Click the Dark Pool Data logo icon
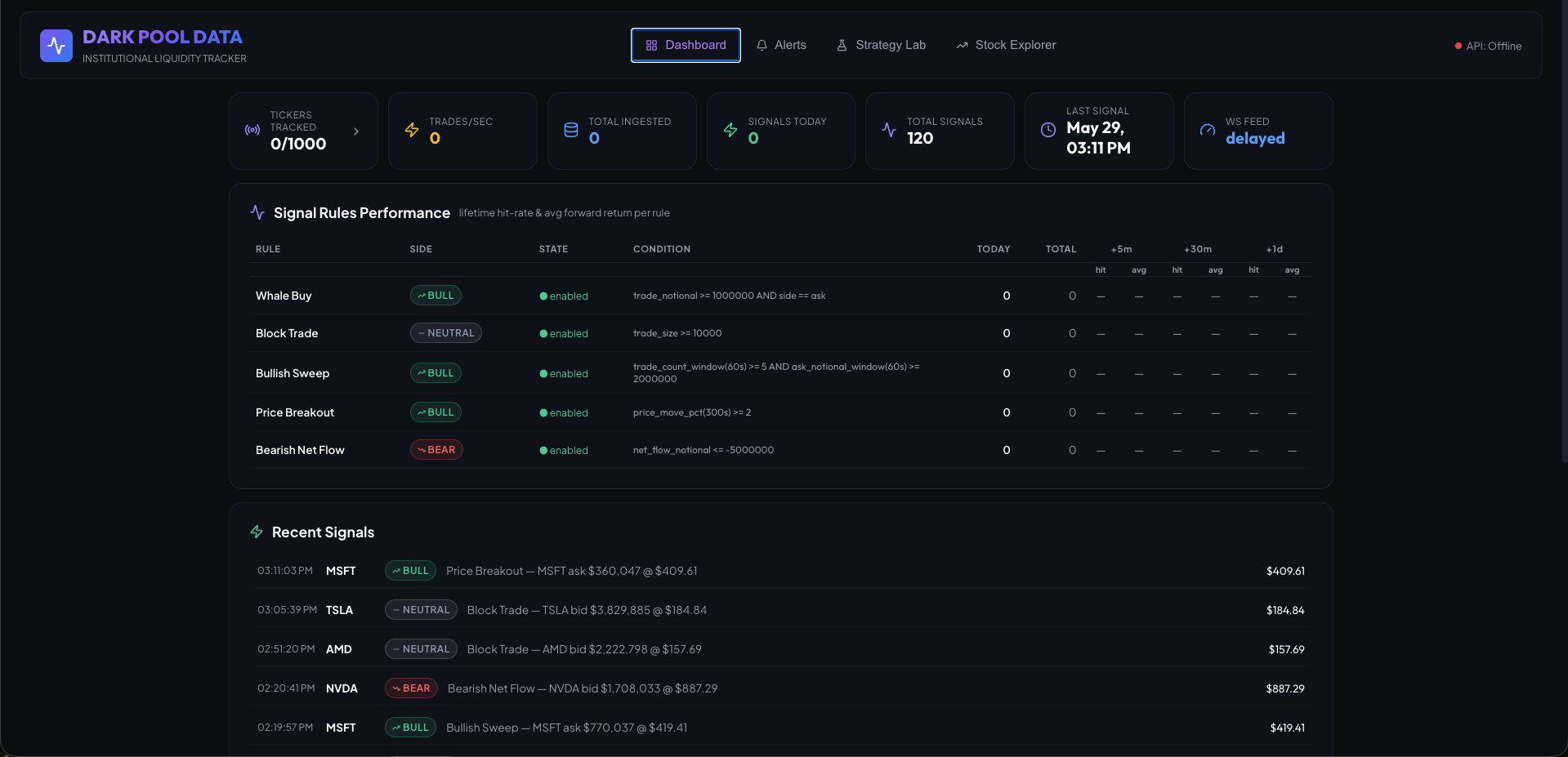Screen dimensions: 1568x757 56,46
